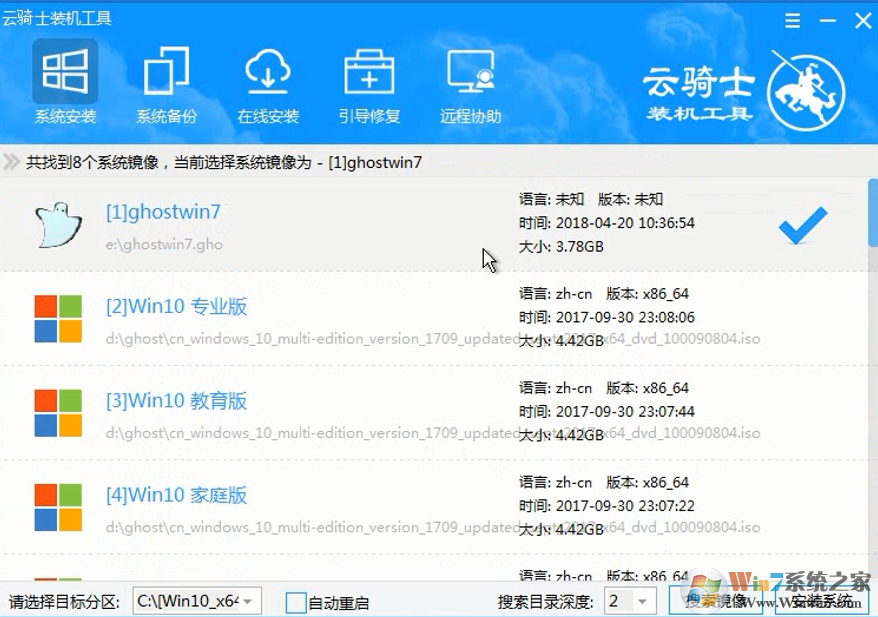This screenshot has height=617, width=878.
Task: Open the 引导修复 (Boot Repair) toolkit icon
Action: (x=369, y=72)
